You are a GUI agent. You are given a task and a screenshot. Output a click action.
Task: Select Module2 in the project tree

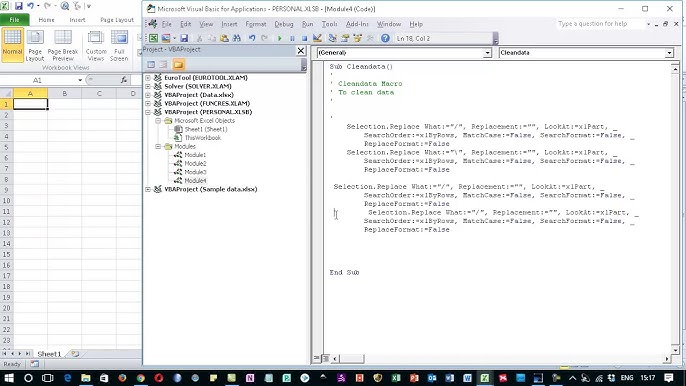click(x=195, y=163)
